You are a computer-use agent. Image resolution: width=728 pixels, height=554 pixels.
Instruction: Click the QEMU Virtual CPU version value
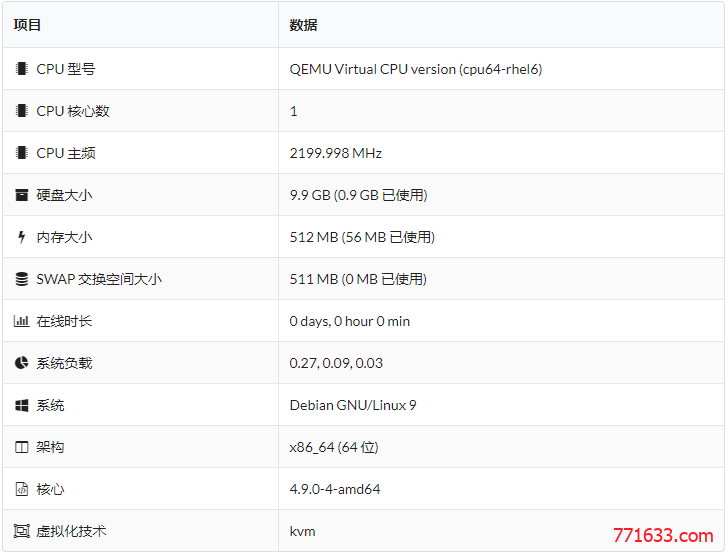416,69
